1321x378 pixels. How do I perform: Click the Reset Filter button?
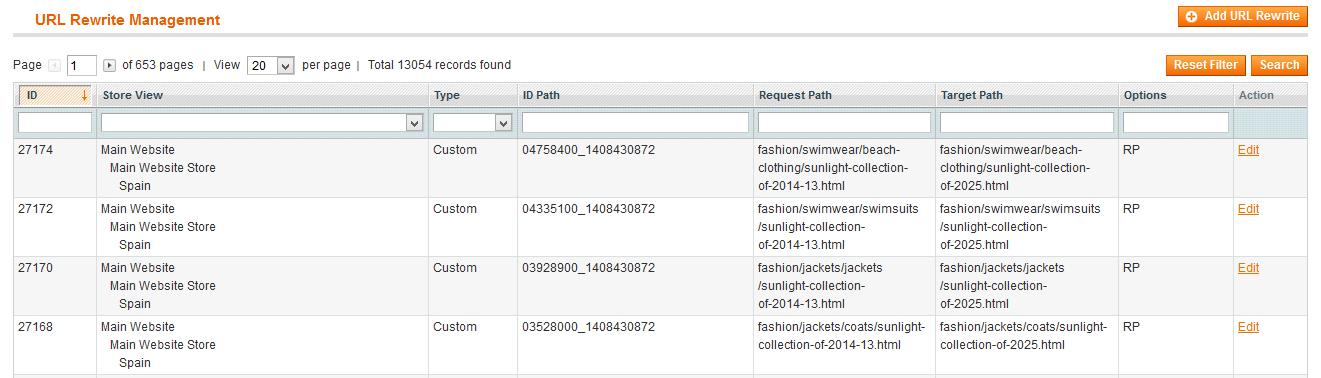[x=1206, y=65]
